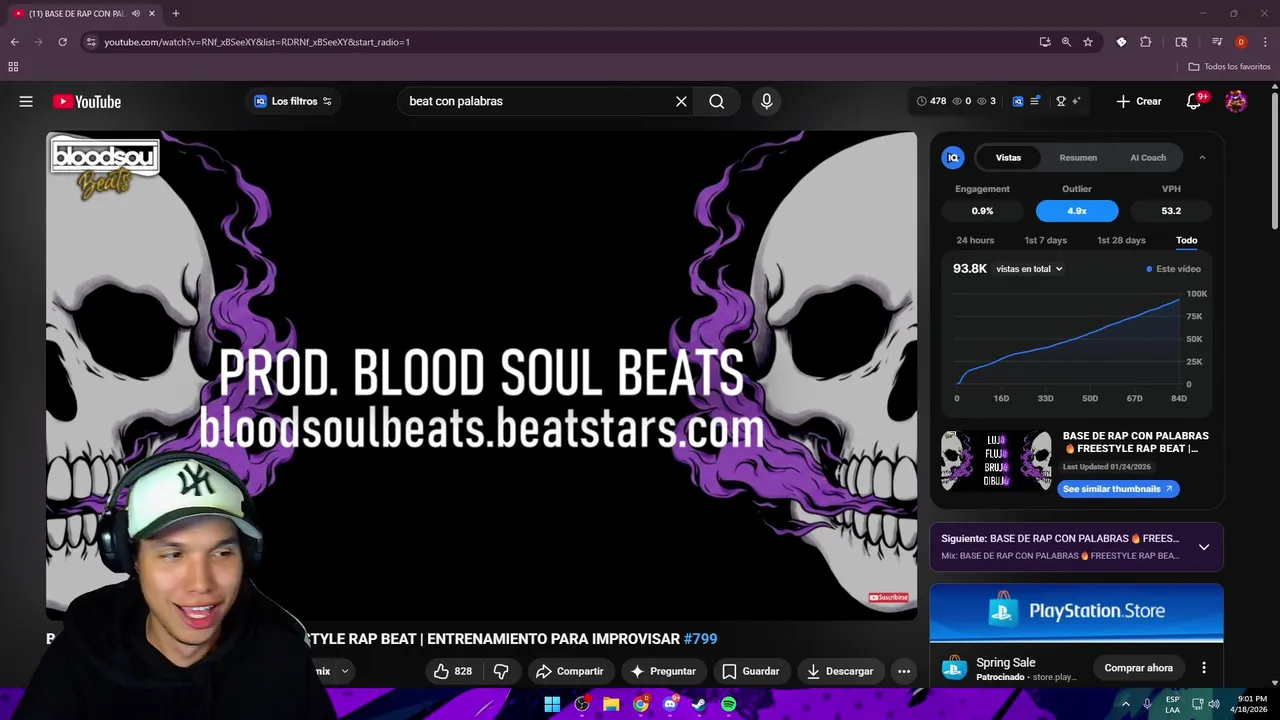Toggle the Este video chart legend
The image size is (1280, 720).
(x=1174, y=269)
